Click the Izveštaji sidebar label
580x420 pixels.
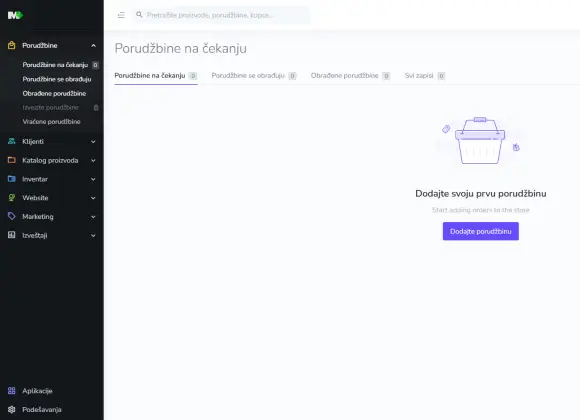pyautogui.click(x=34, y=235)
